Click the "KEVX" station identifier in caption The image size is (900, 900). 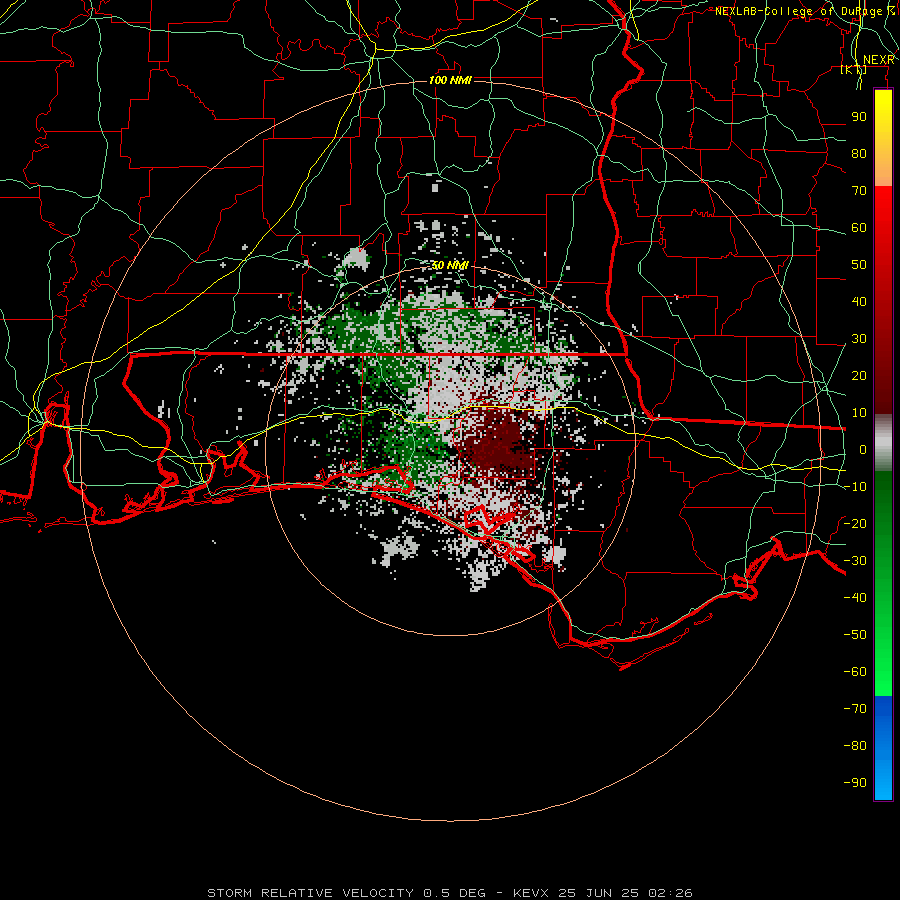[x=532, y=893]
